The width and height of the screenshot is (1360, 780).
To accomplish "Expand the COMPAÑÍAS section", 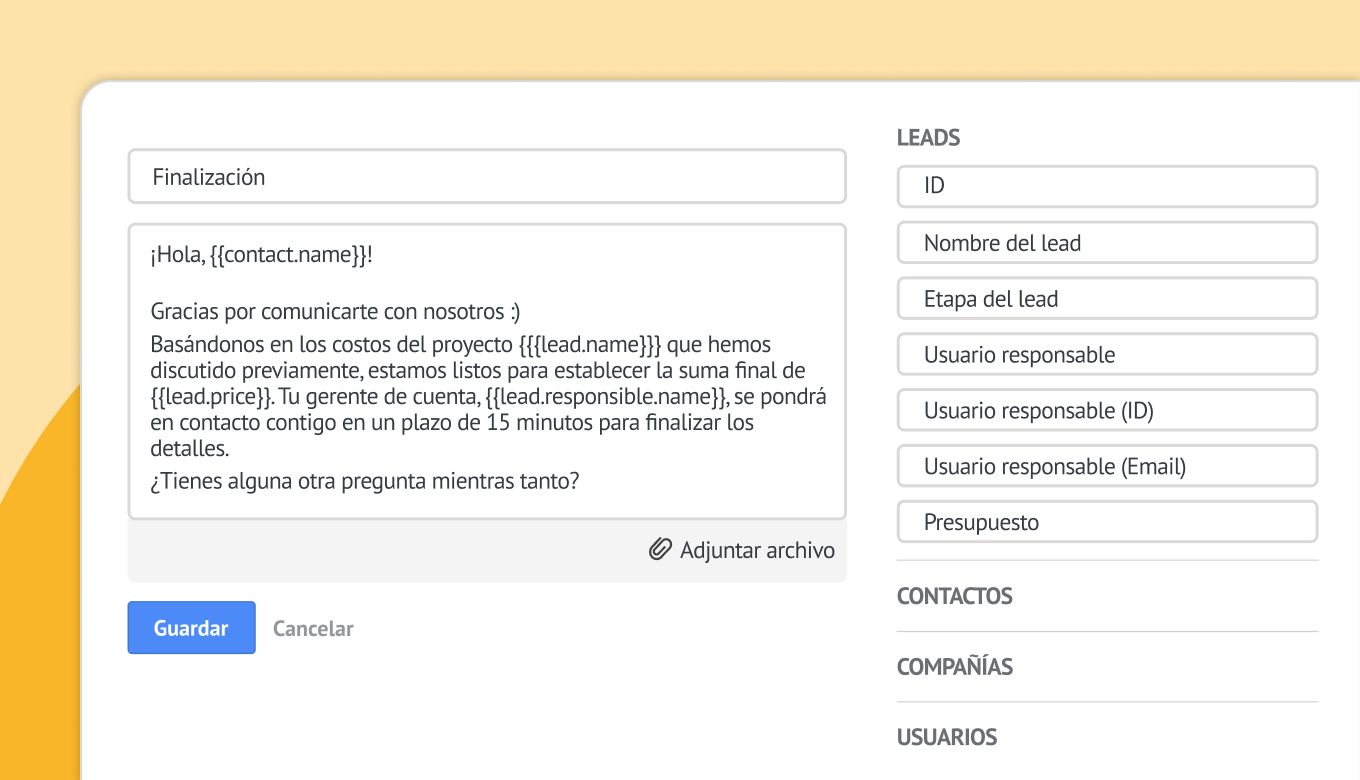I will coord(955,667).
